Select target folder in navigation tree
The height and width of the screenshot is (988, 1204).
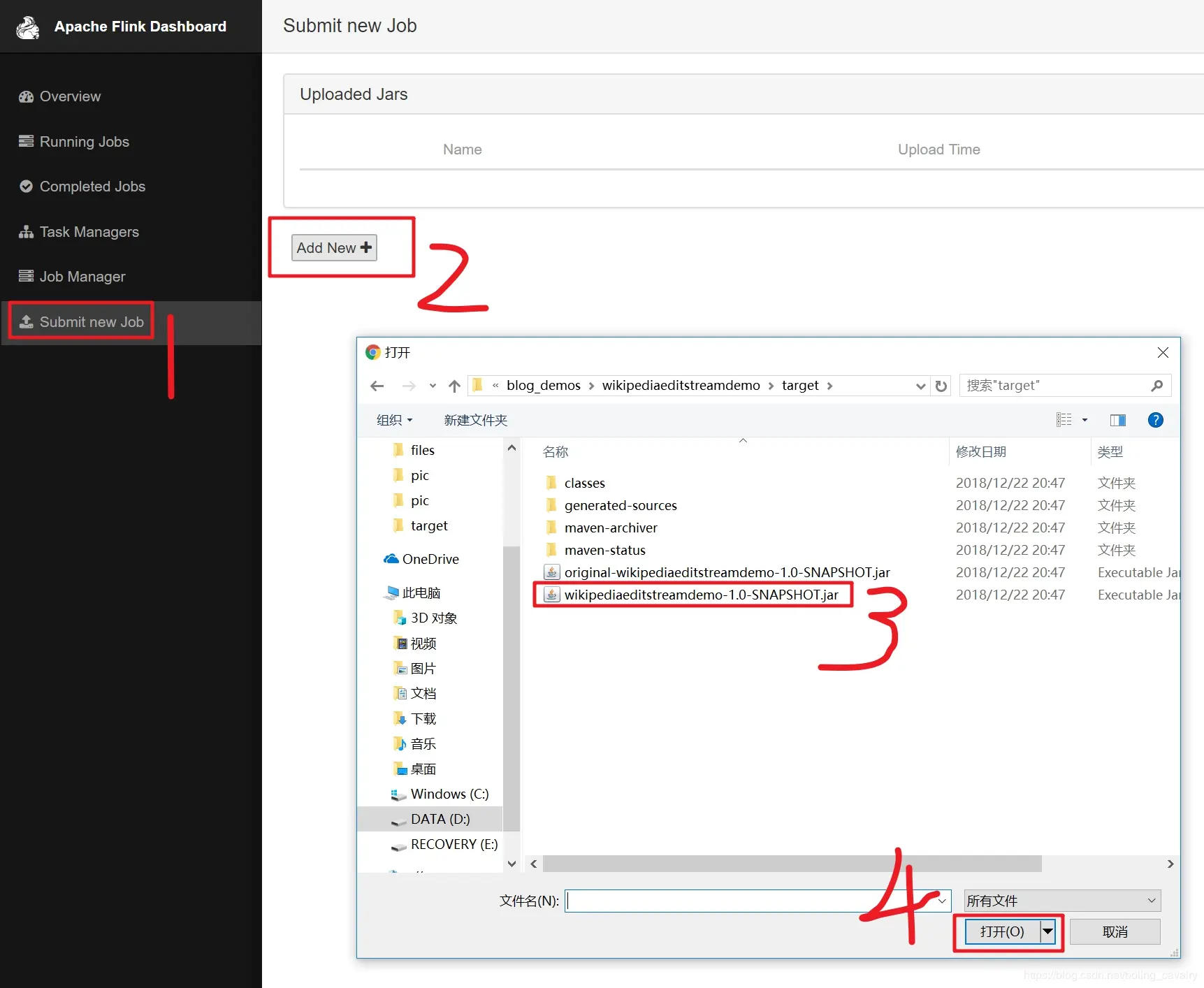click(x=429, y=525)
